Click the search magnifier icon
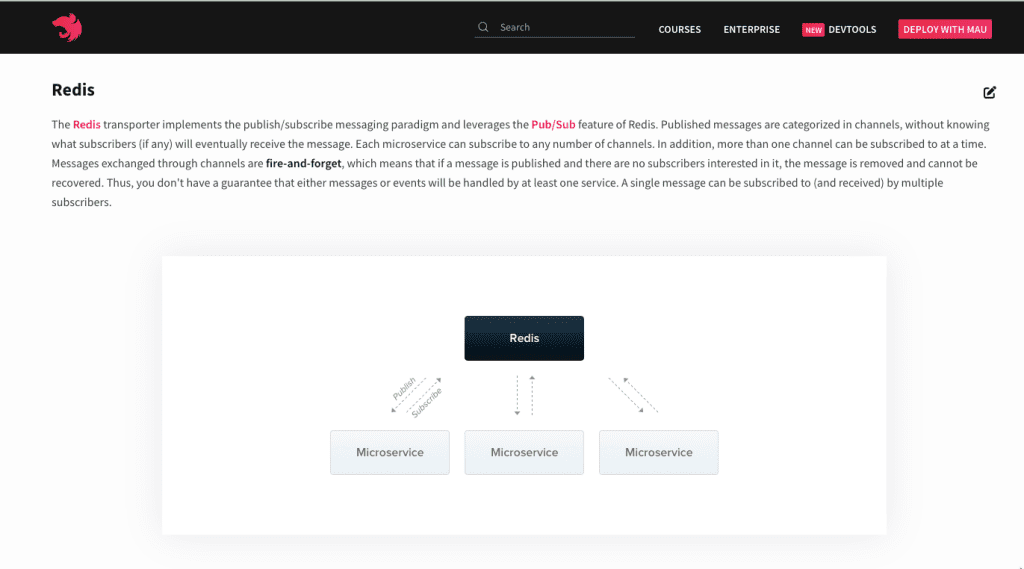The width and height of the screenshot is (1024, 569). [483, 27]
